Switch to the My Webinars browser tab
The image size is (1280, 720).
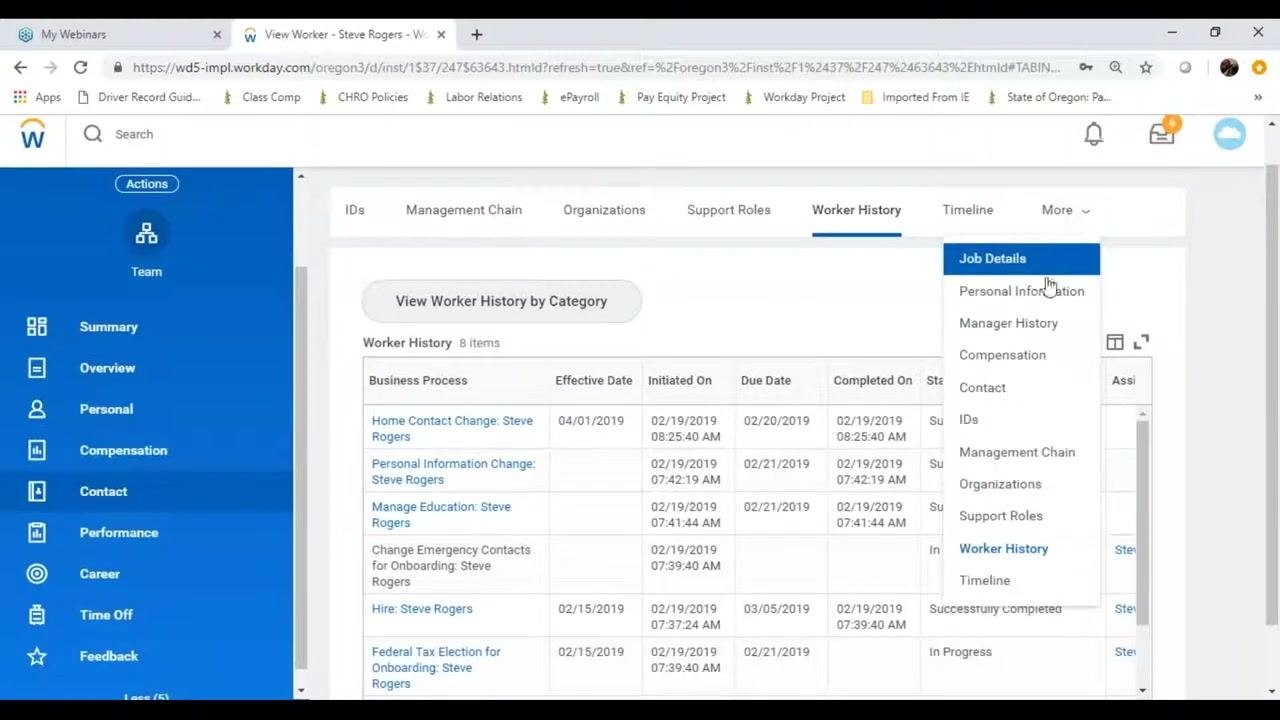coord(119,34)
